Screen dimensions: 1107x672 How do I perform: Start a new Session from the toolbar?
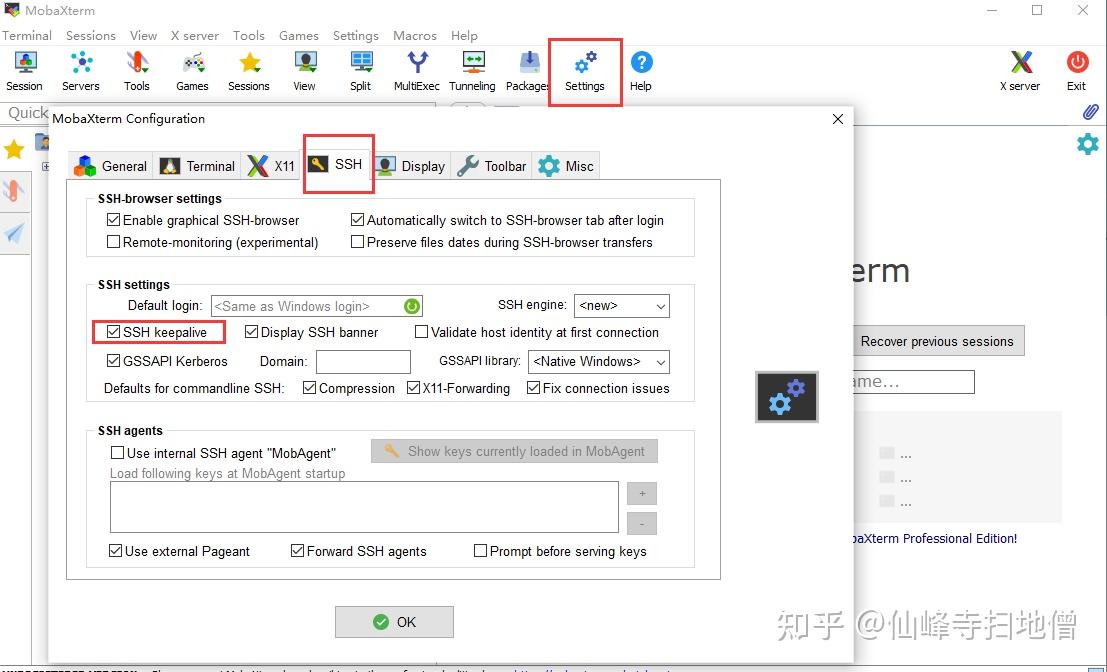[24, 65]
